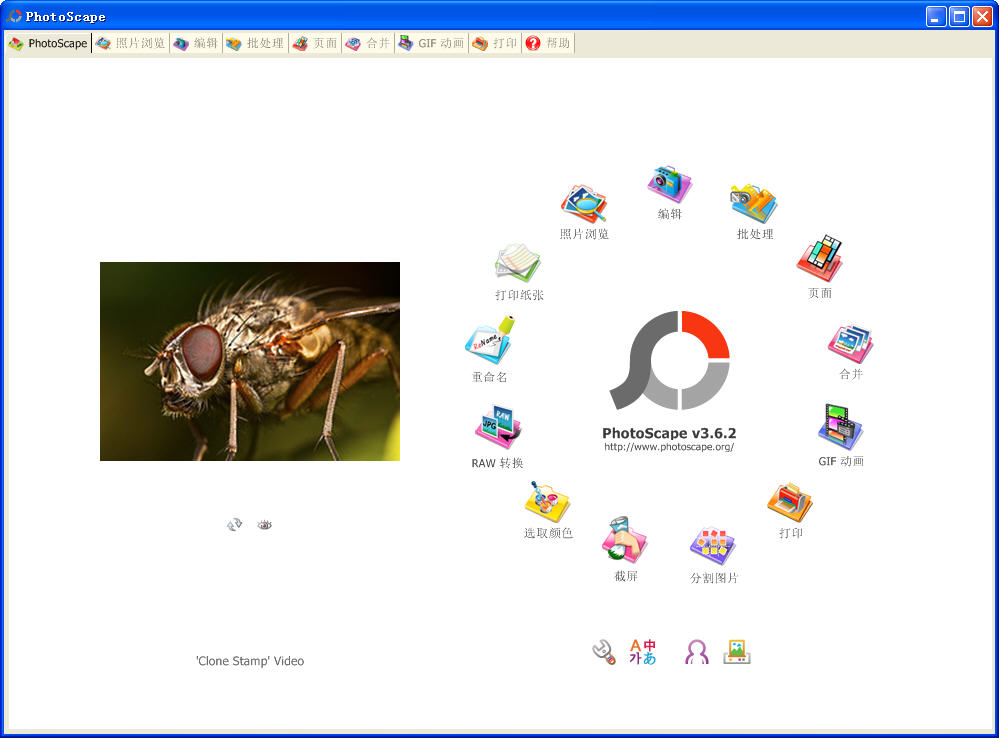Open the 页面 page icon in circle
Viewport: 999px width, 738px height.
(820, 259)
